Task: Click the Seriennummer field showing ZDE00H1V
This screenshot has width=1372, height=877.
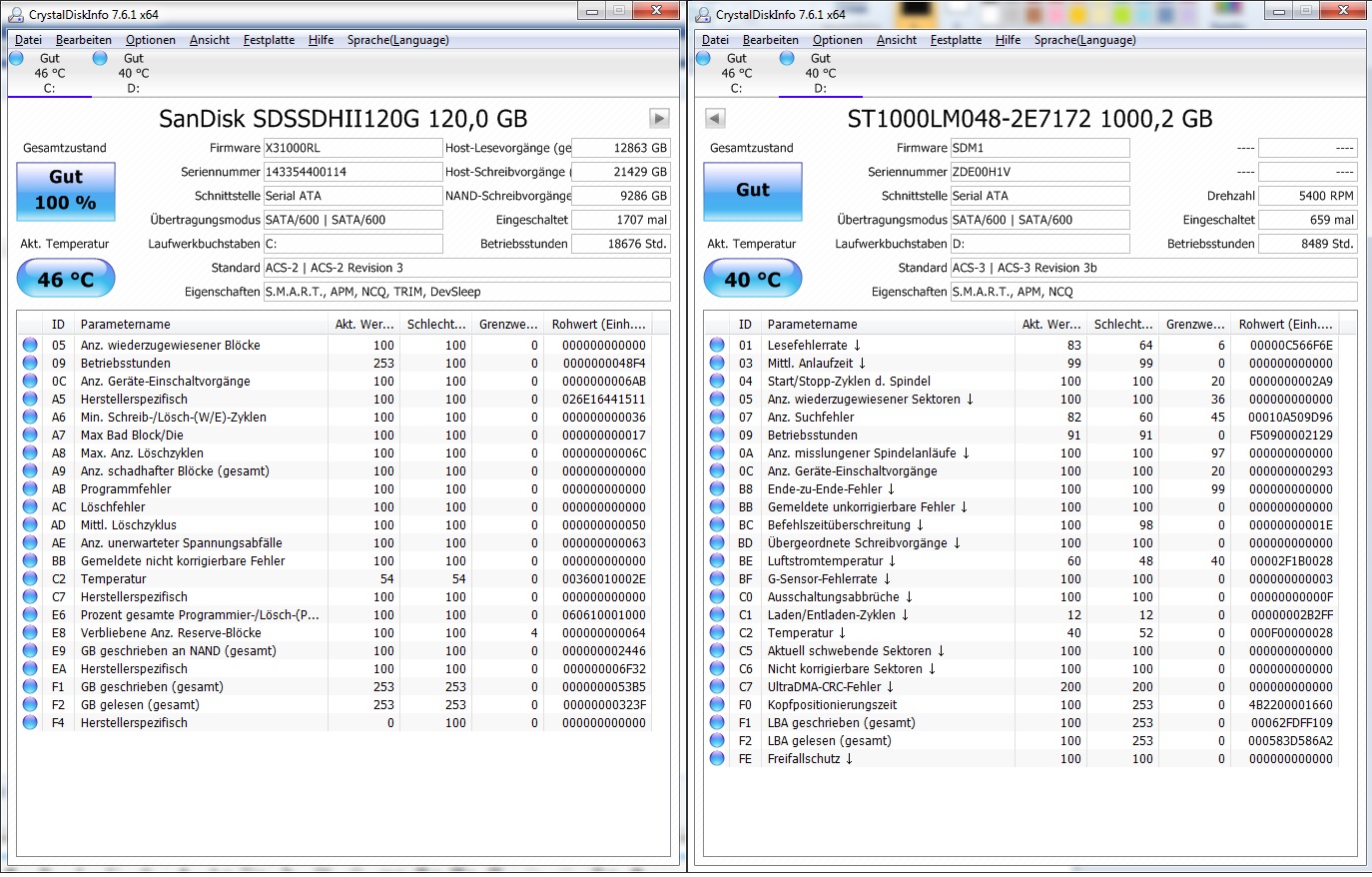Action: [1039, 172]
